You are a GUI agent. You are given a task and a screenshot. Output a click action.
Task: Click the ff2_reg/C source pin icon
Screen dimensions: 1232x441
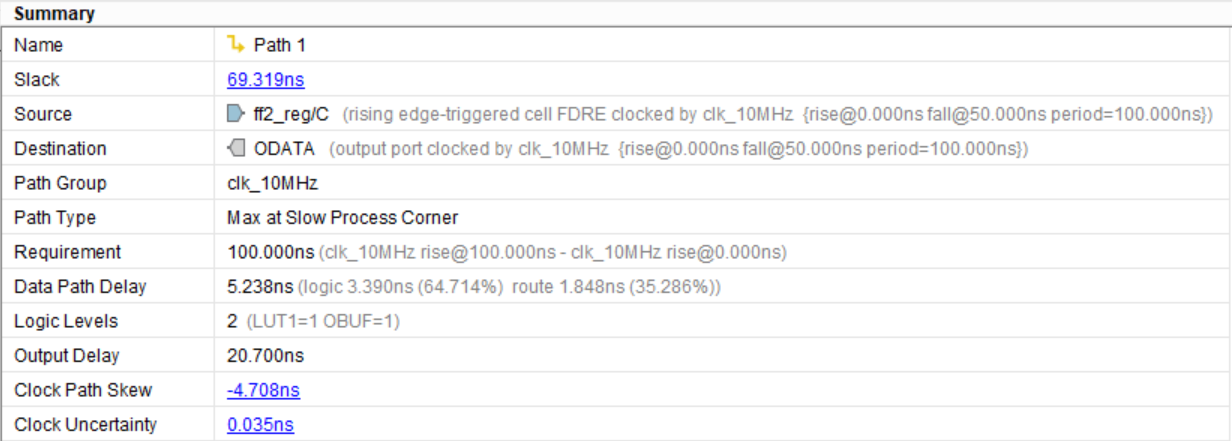(236, 114)
